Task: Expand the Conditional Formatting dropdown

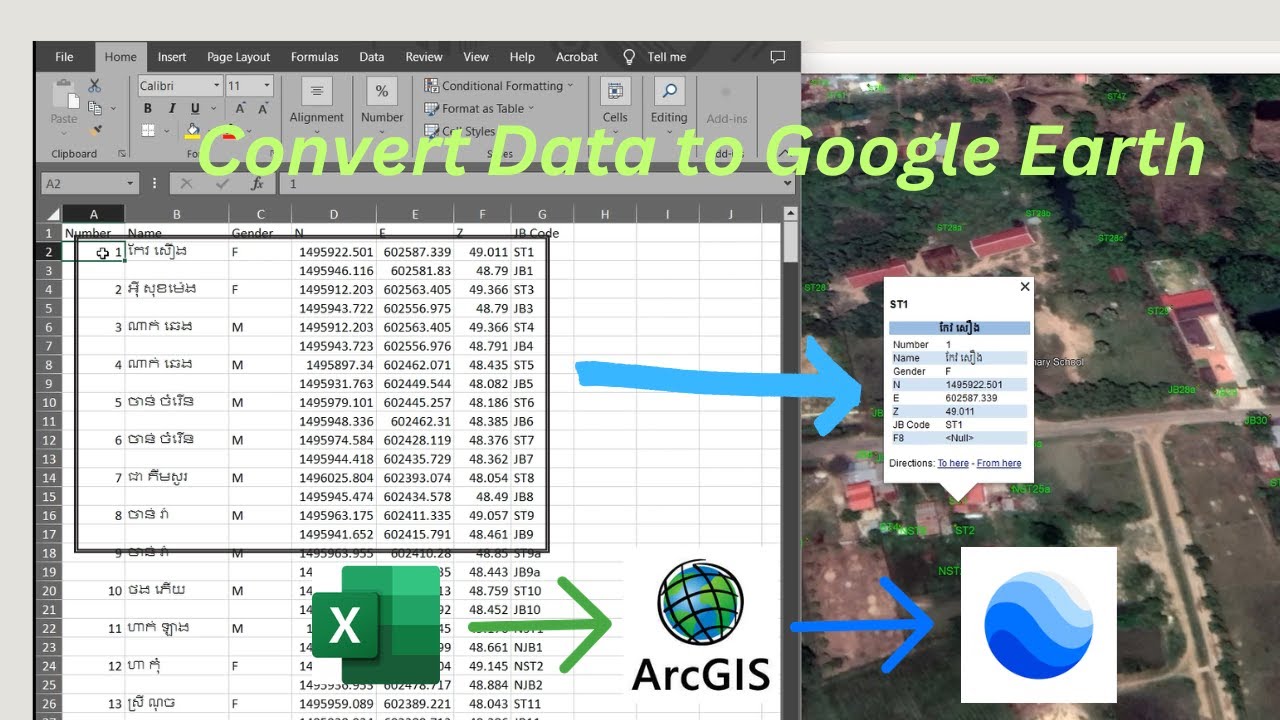Action: (570, 86)
